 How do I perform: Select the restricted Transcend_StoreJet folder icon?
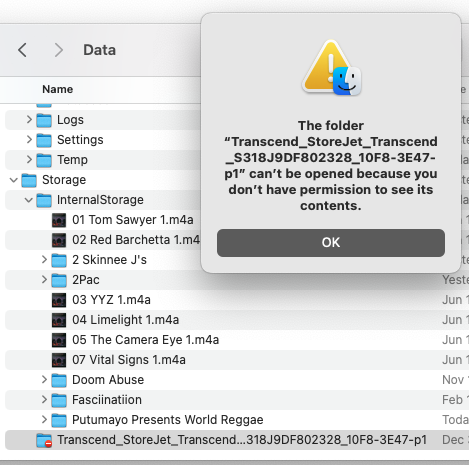[44, 440]
